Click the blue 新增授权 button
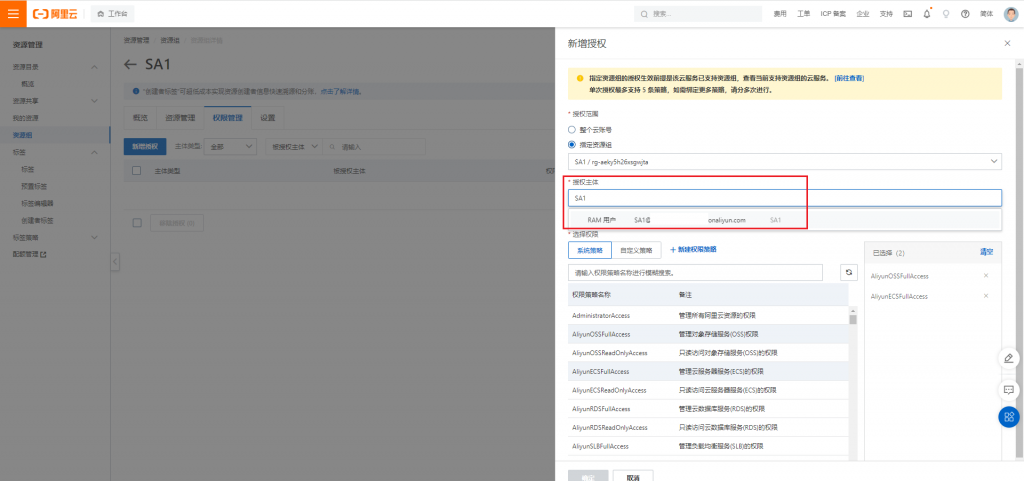 (145, 147)
